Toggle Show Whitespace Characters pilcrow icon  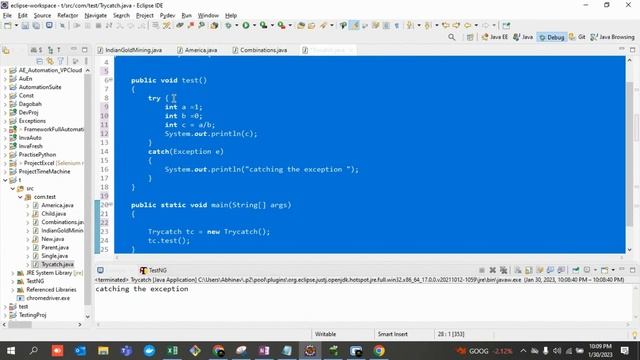click(396, 25)
